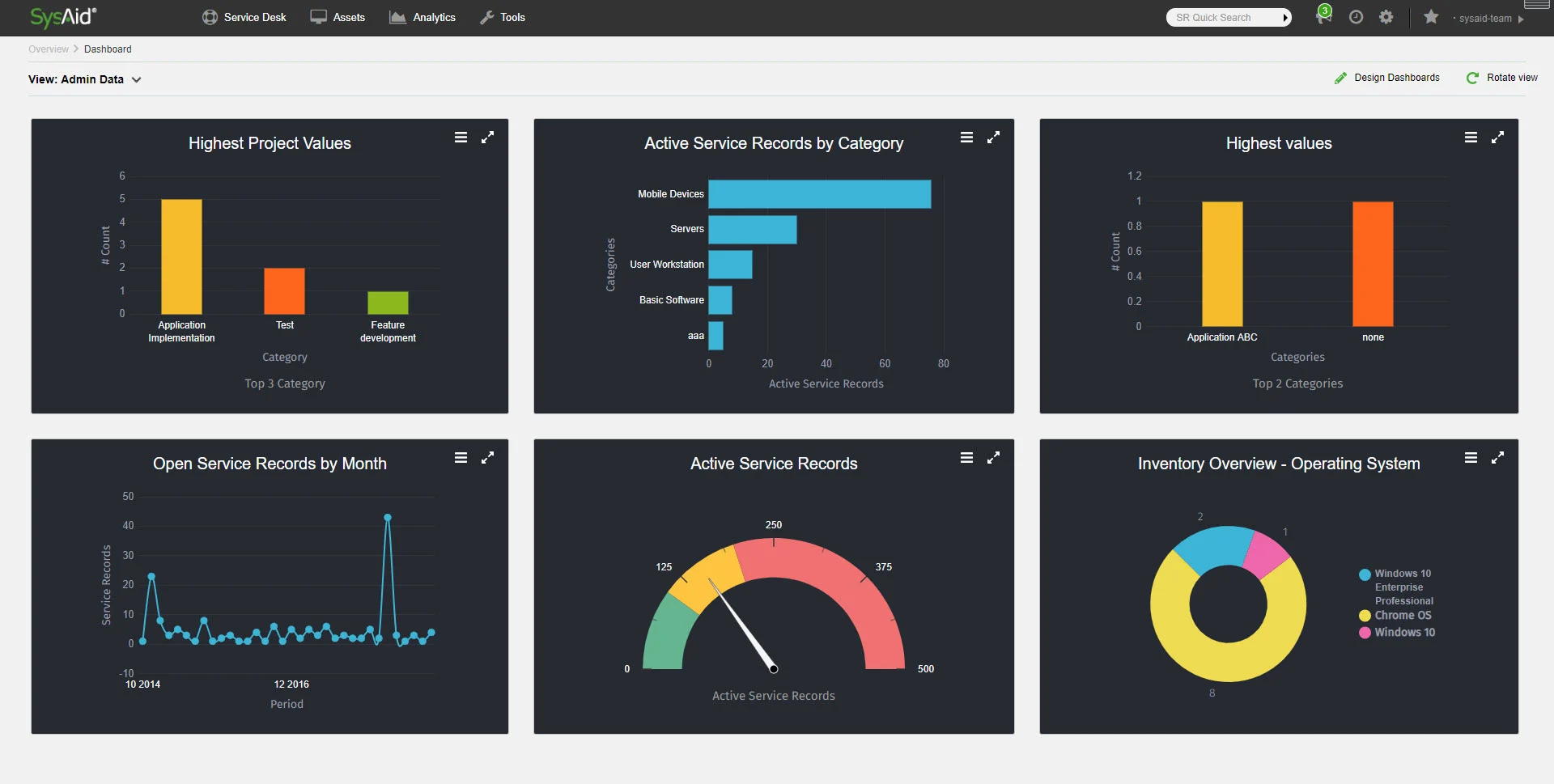Open the hamburger menu on Active Service Records by Category
This screenshot has width=1554, height=784.
[x=966, y=138]
